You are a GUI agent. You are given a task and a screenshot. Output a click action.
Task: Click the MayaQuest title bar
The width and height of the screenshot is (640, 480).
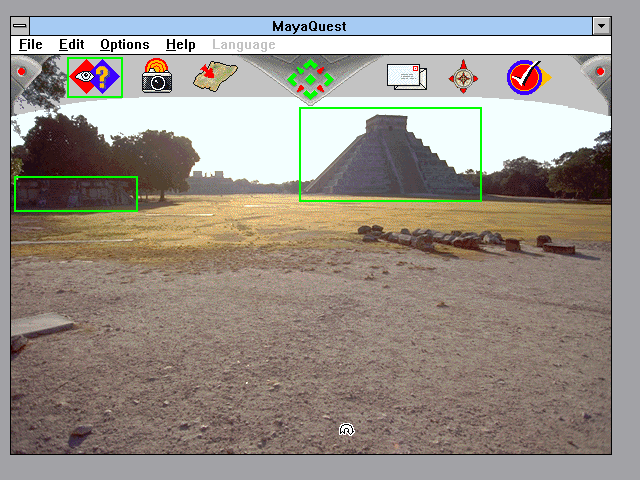tap(311, 26)
